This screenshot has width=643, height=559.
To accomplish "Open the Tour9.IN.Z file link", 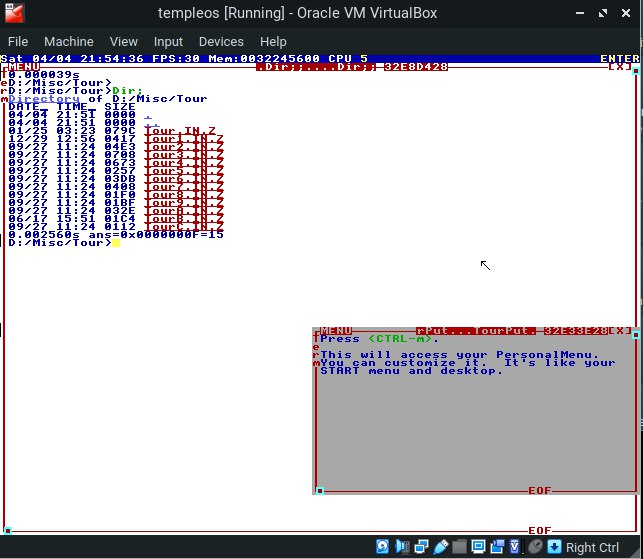I will click(x=184, y=203).
